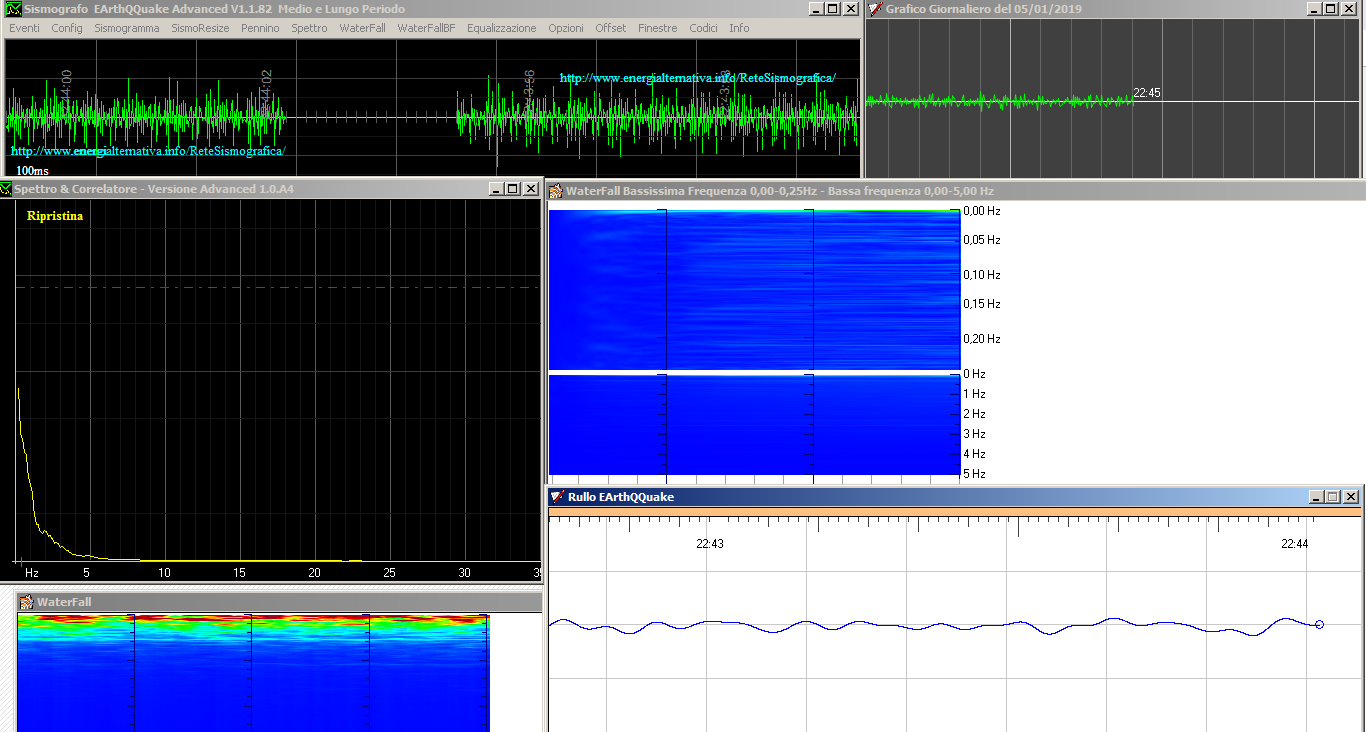Minimize the Rullo EArthQQuake window
The image size is (1366, 732).
[x=1316, y=497]
